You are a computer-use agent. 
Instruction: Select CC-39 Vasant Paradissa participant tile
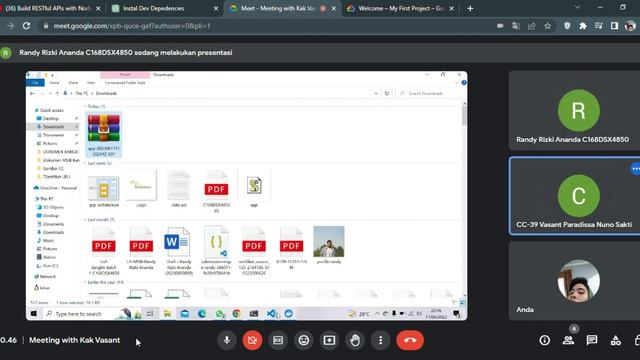click(x=575, y=196)
